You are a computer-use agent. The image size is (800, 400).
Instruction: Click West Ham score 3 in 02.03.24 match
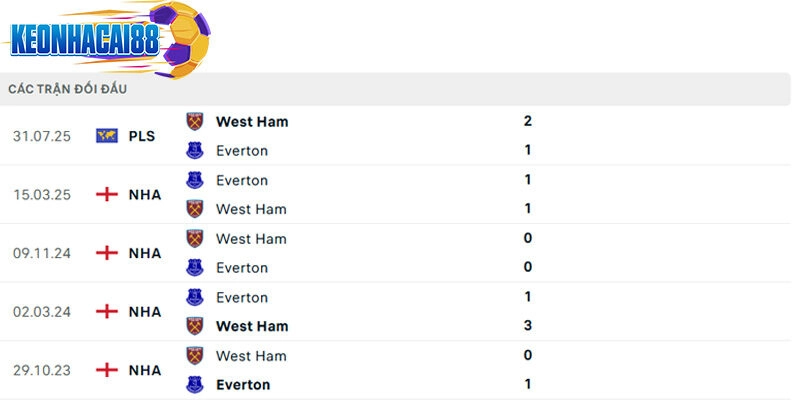click(527, 326)
